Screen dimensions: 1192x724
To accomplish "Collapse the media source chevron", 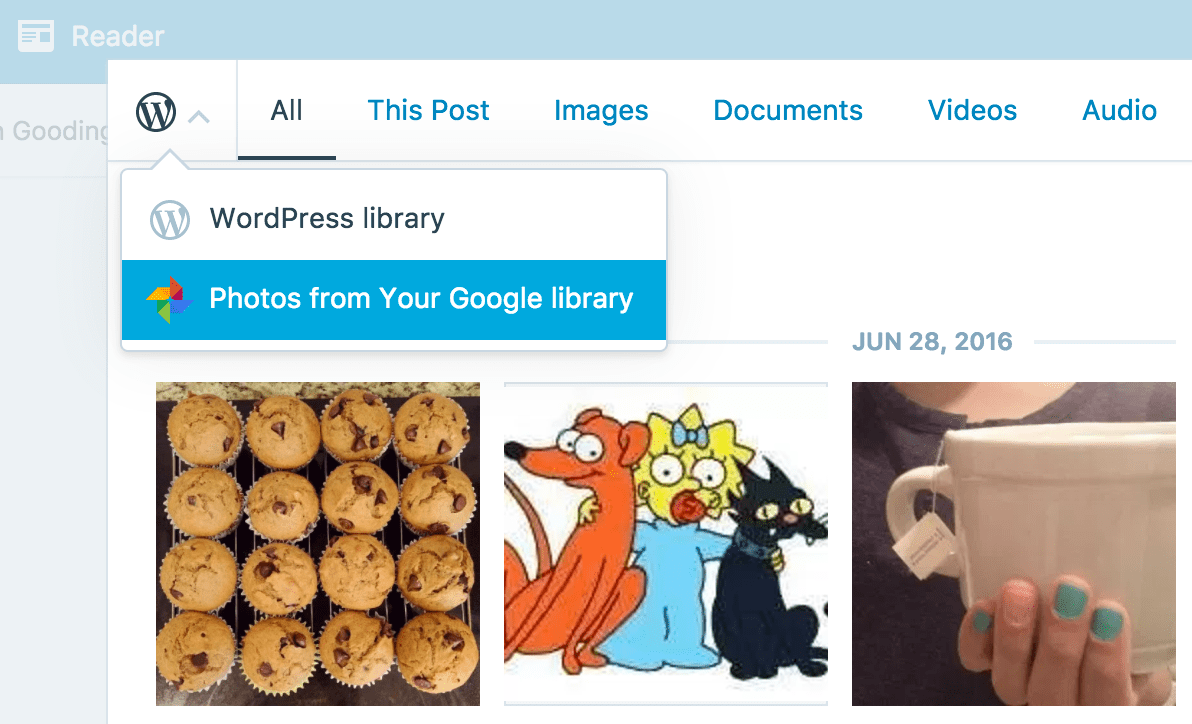I will coord(198,116).
